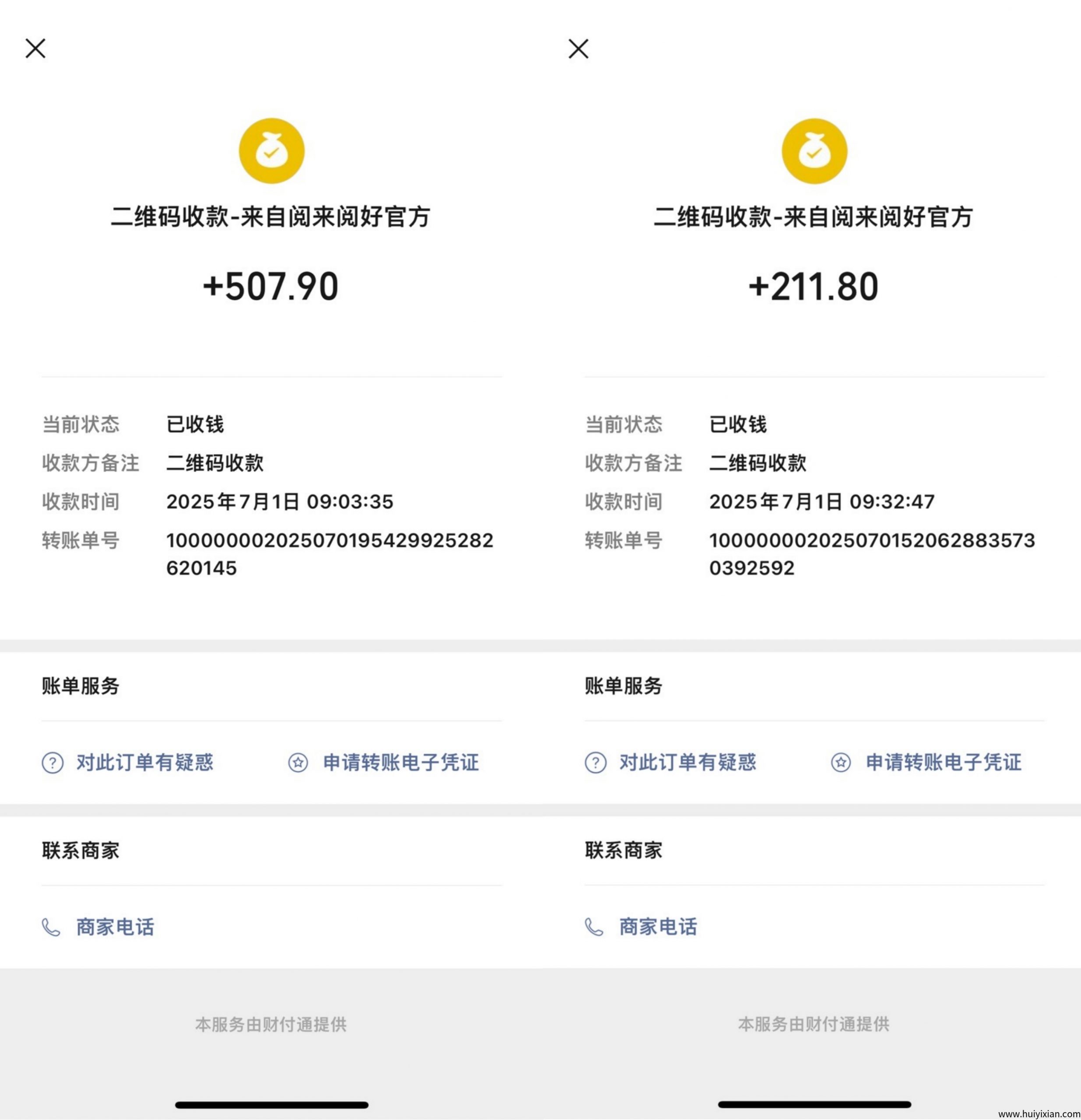Select 申请转账电子凭证 for the +211.80 payment
The image size is (1081, 1120).
tap(943, 762)
